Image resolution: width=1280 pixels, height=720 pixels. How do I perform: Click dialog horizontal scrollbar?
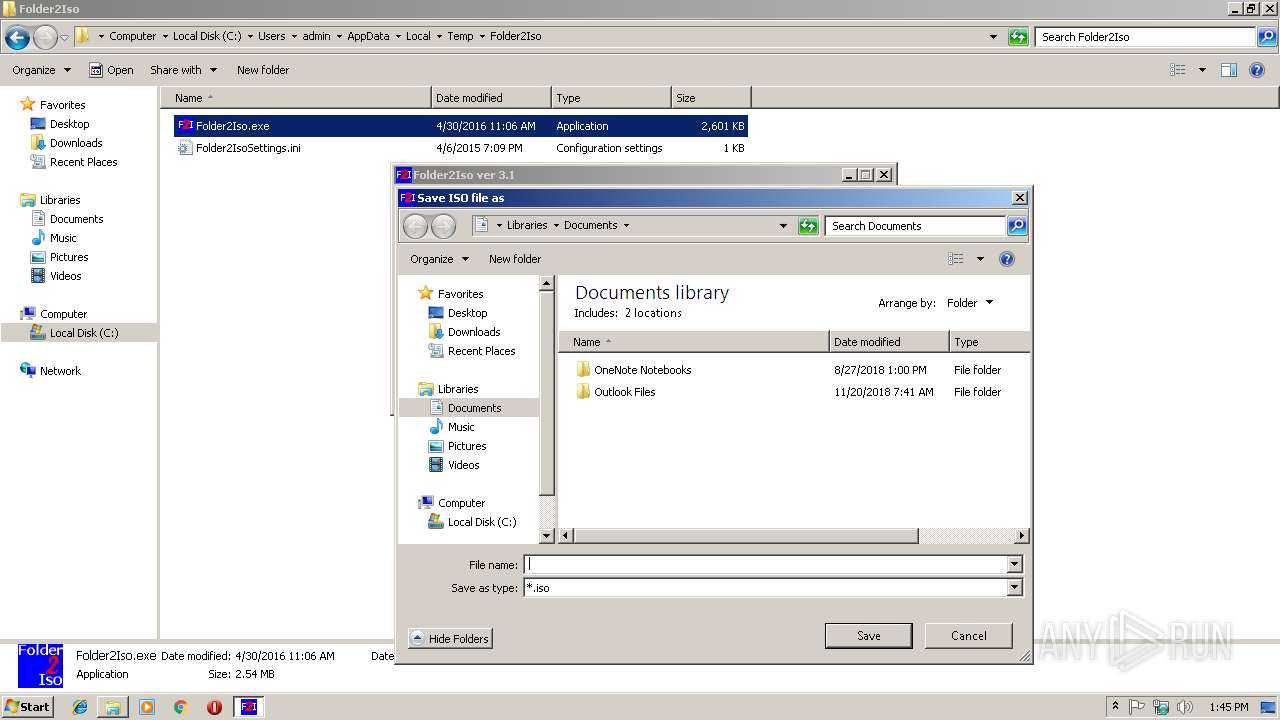[x=745, y=536]
